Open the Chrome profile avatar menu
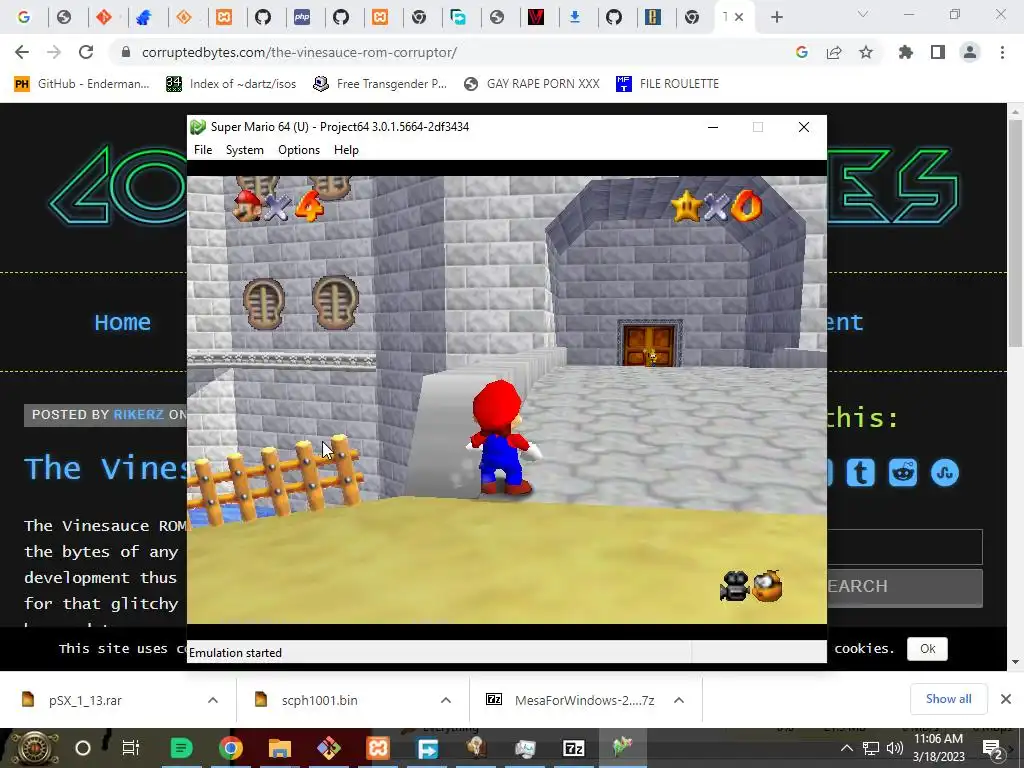This screenshot has height=768, width=1024. tap(970, 52)
